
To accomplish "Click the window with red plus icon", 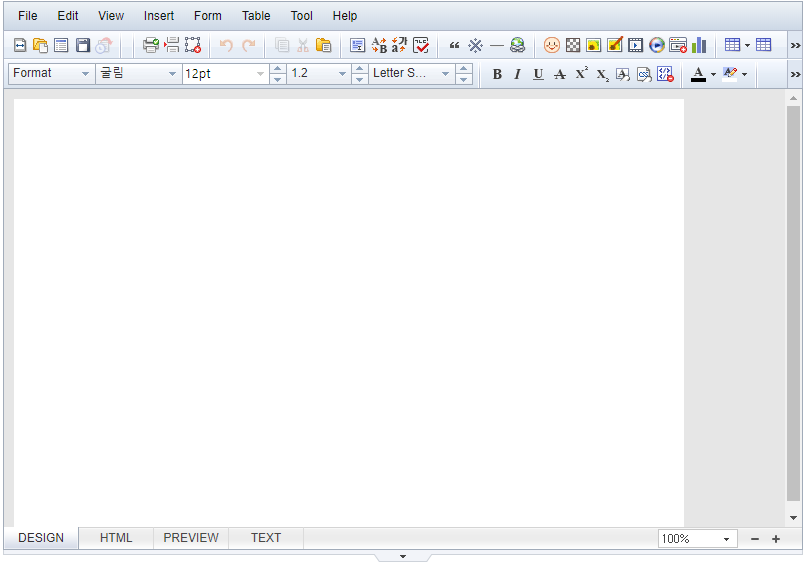I will [x=678, y=46].
